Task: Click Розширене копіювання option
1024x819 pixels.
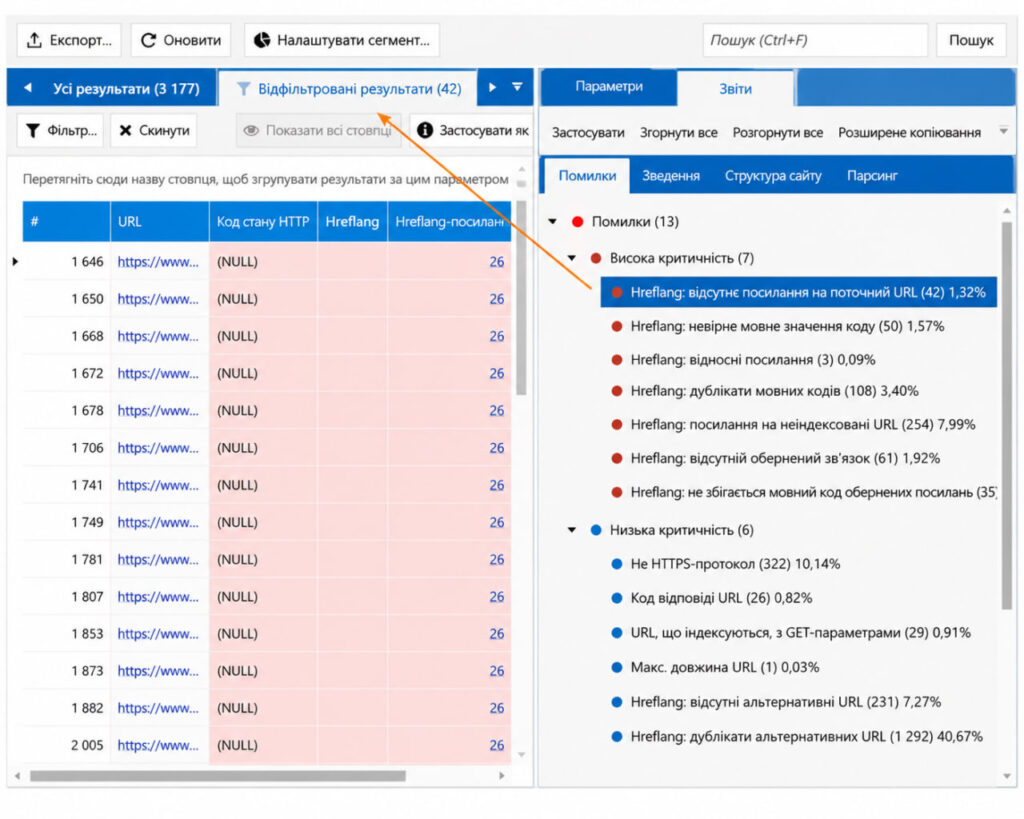Action: (x=909, y=133)
